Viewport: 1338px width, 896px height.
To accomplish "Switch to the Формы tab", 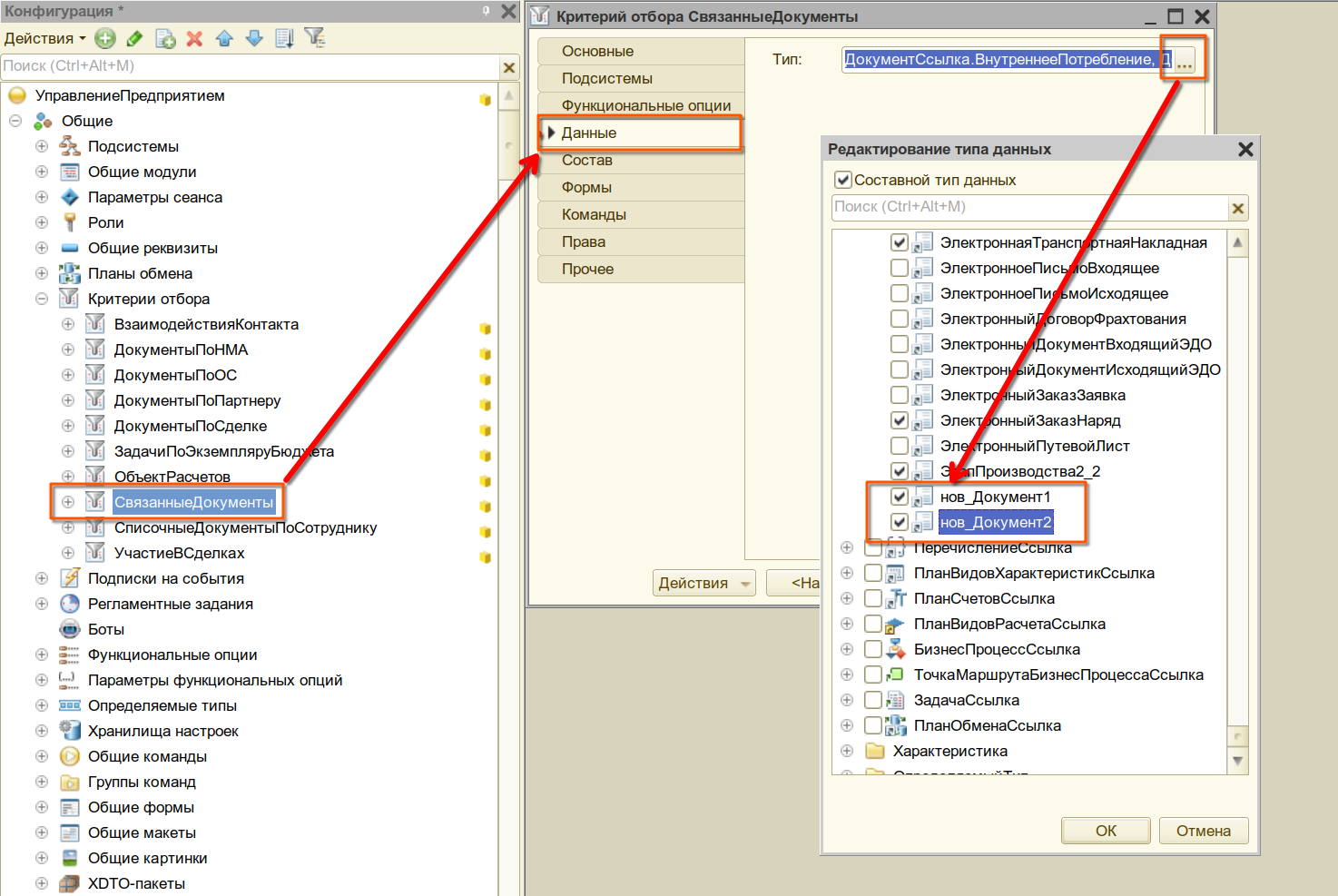I will point(641,187).
